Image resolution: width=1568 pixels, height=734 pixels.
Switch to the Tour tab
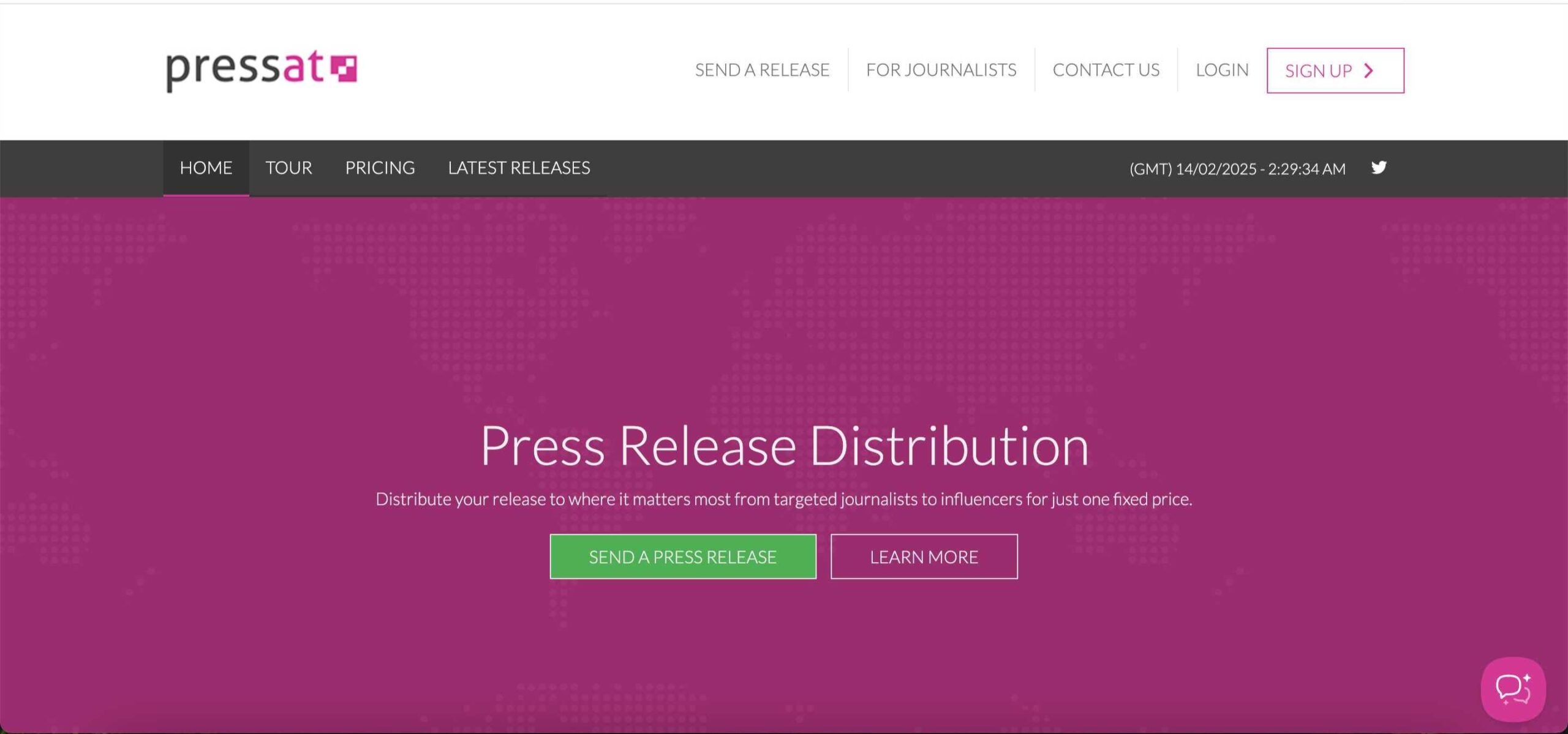(x=288, y=168)
